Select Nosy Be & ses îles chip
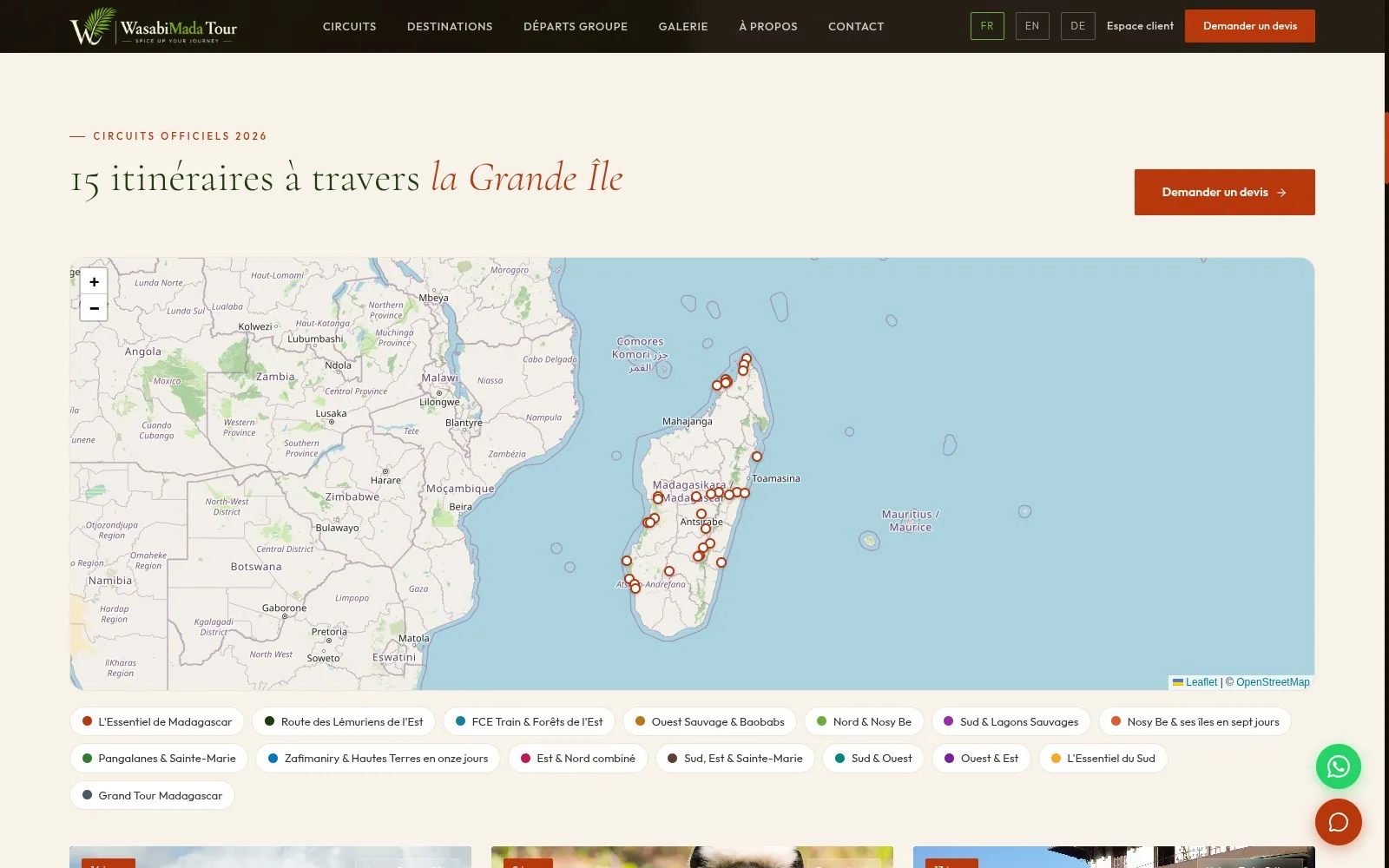 1195,721
